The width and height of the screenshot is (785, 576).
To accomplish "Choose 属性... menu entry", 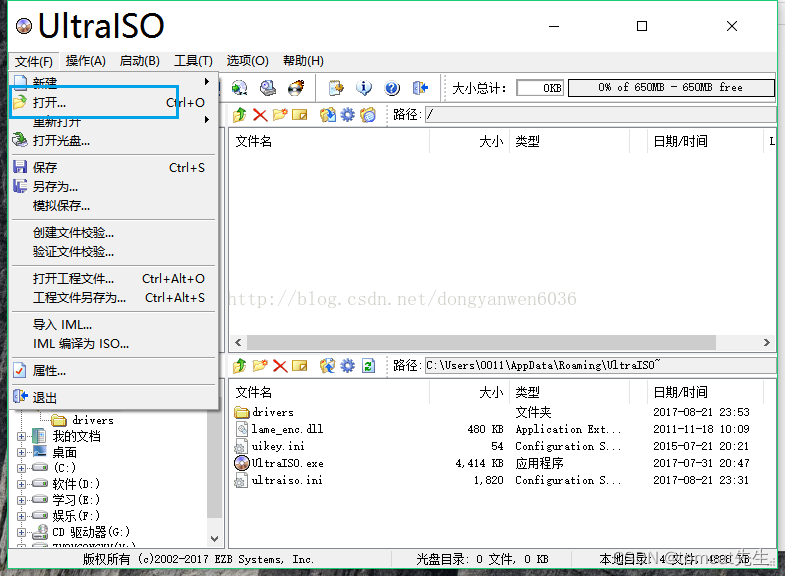I will 114,371.
